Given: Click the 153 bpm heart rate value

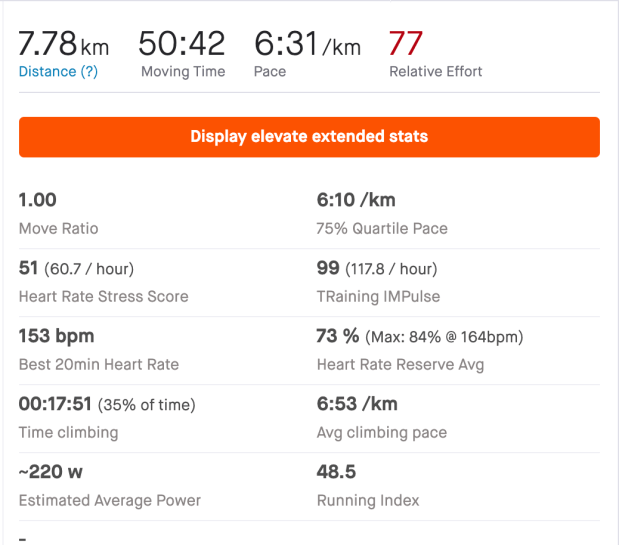Looking at the screenshot, I should click(x=56, y=336).
